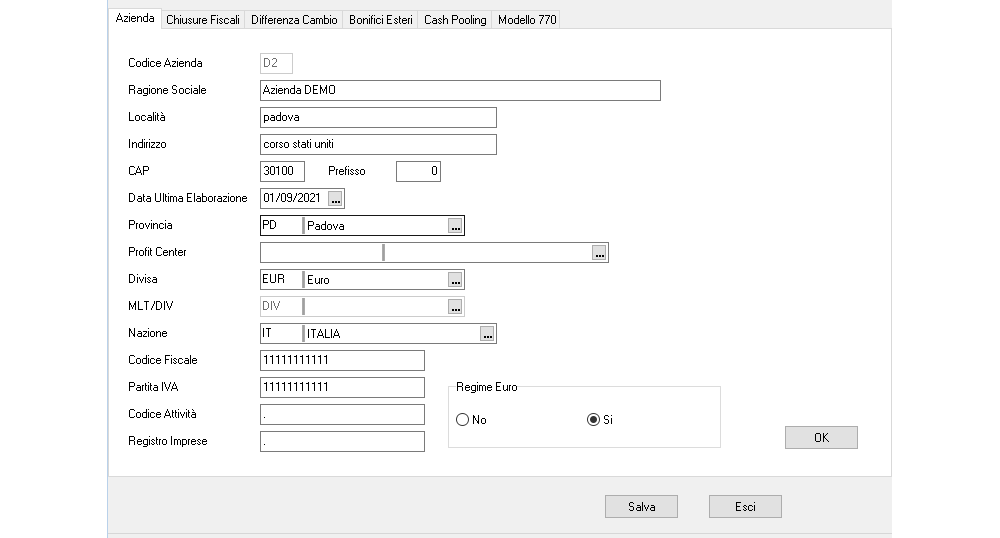Go to Bonifici Esteri tab
Screen dimensions: 1000x538
380,20
